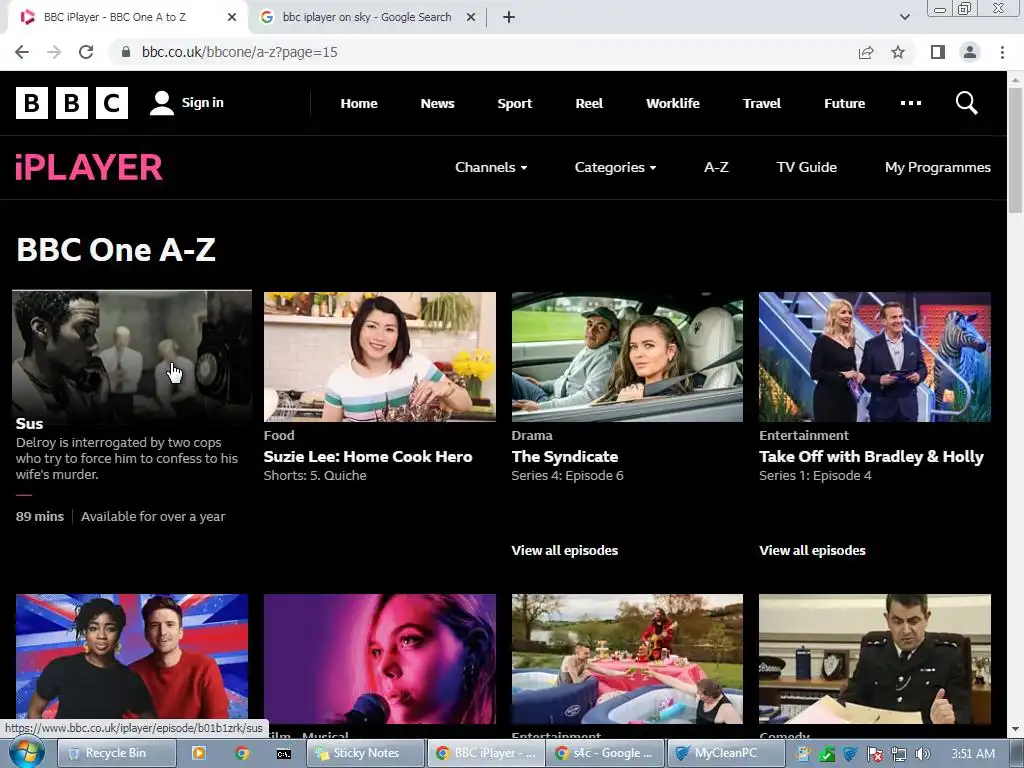This screenshot has width=1024, height=768.
Task: Bookmark this page with the star icon
Action: point(898,52)
